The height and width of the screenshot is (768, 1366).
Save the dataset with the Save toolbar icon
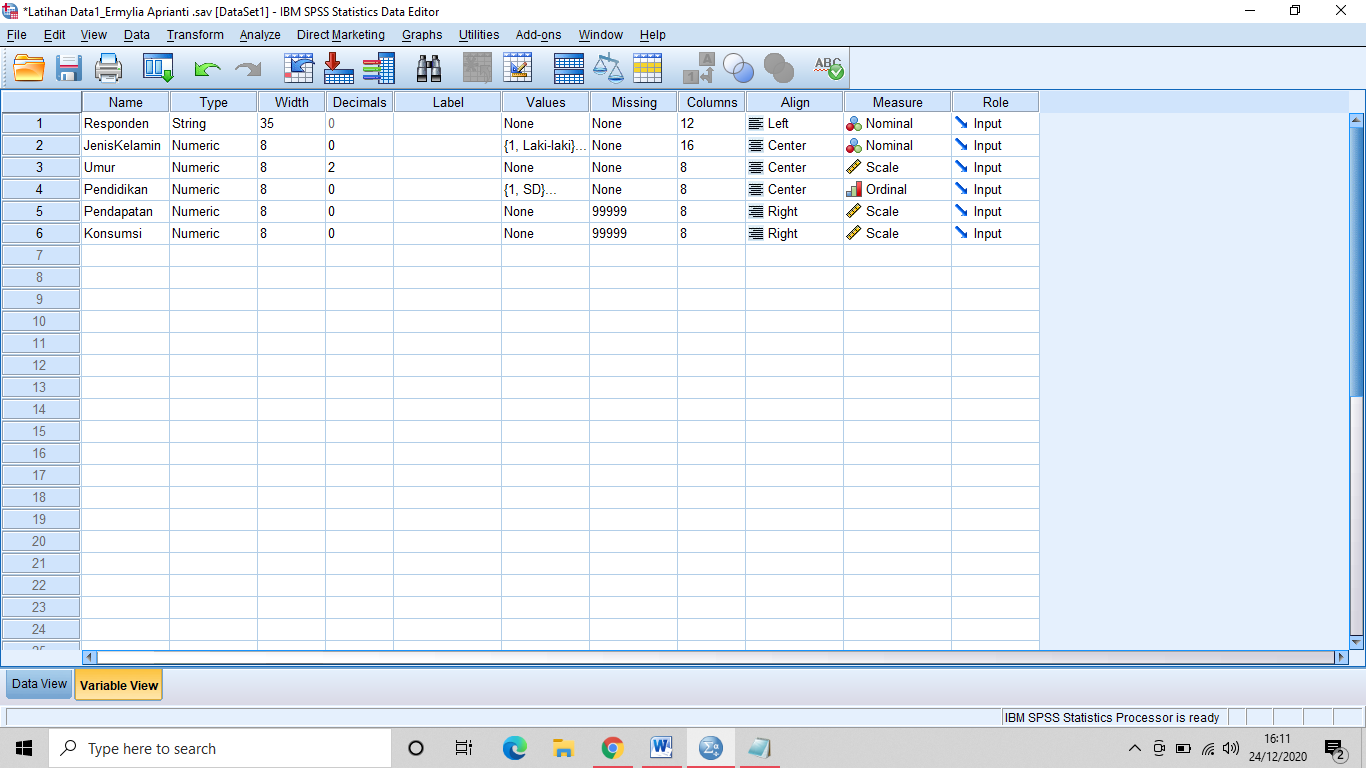[x=67, y=67]
